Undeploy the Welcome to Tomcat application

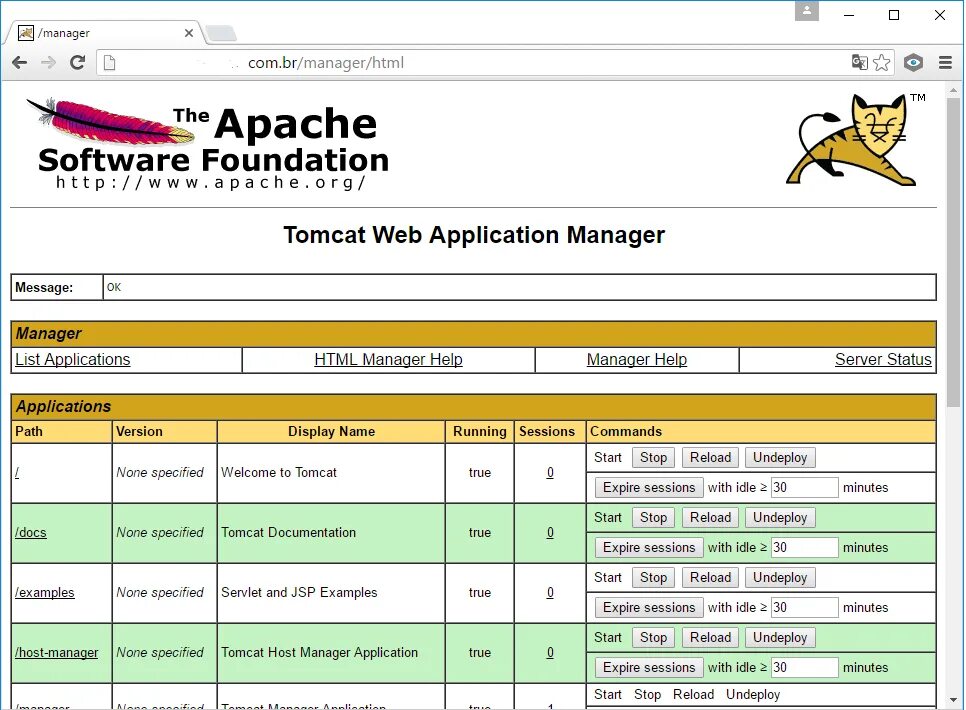tap(780, 457)
